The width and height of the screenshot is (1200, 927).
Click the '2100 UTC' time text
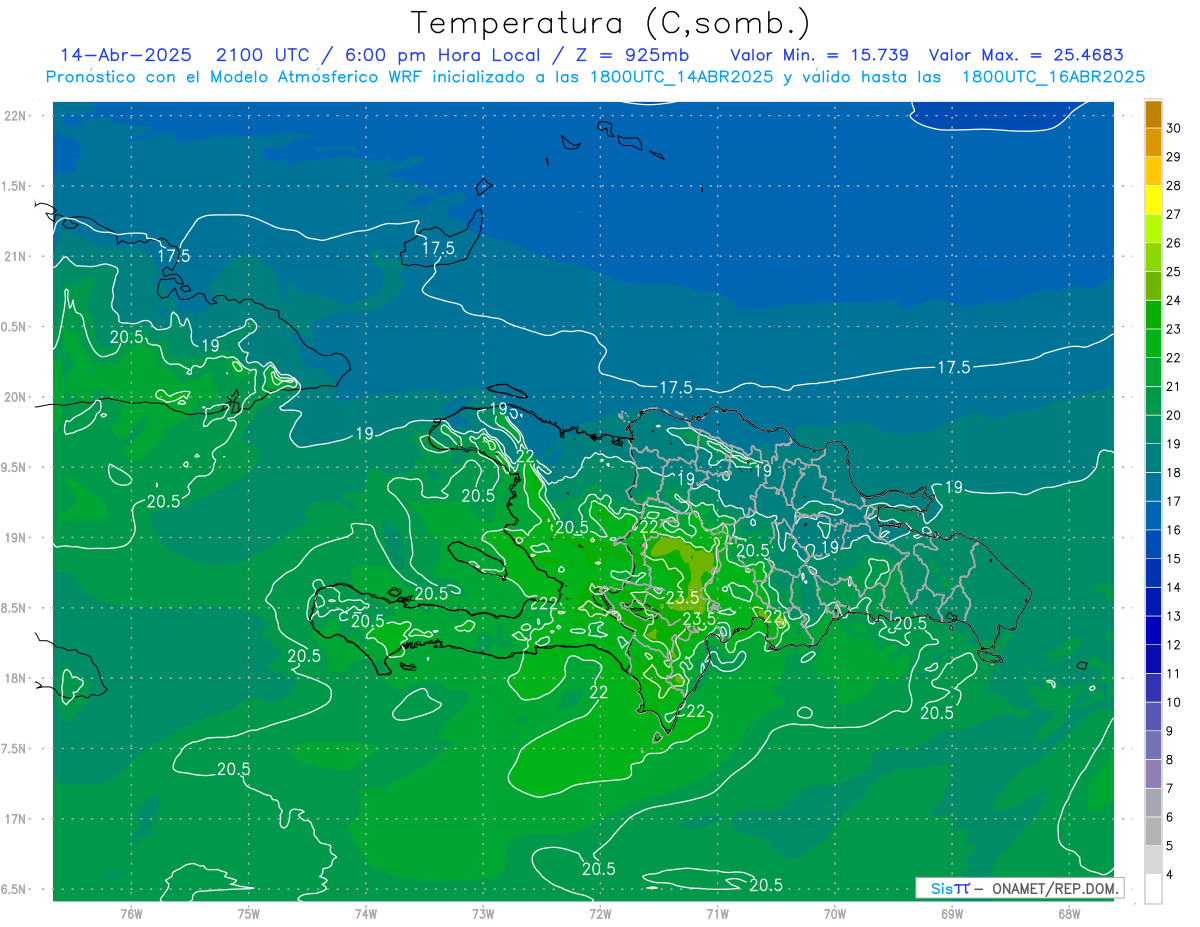(263, 55)
